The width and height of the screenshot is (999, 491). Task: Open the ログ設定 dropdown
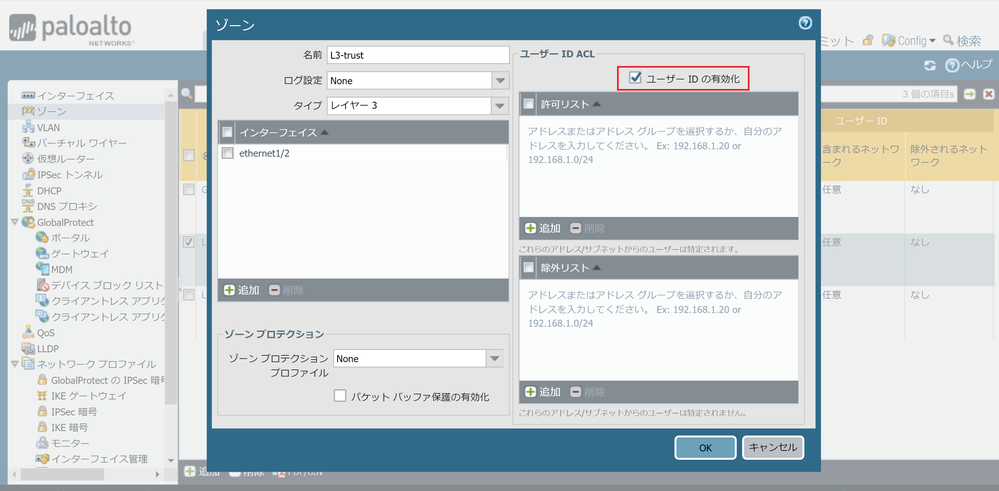coord(500,81)
